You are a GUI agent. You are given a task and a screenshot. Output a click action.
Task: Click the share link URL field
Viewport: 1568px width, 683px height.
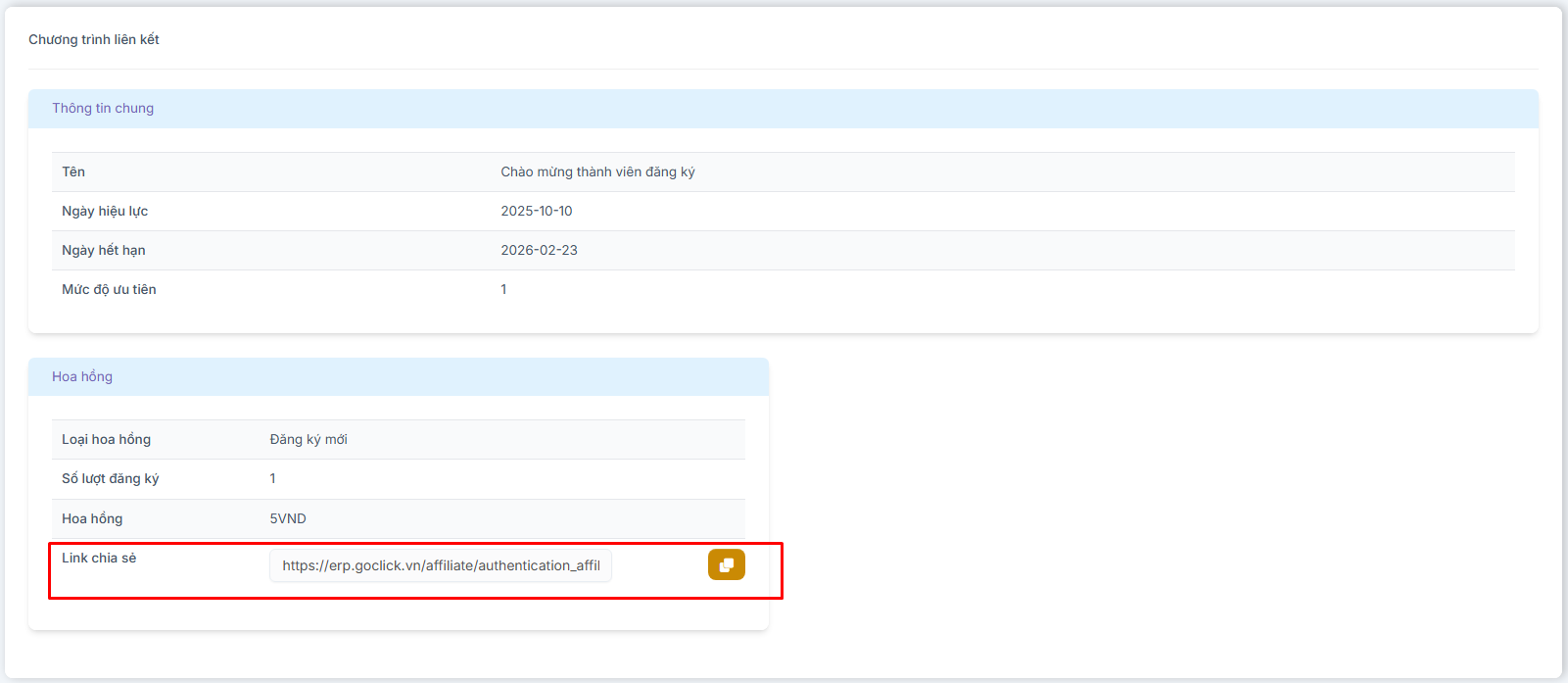point(441,565)
